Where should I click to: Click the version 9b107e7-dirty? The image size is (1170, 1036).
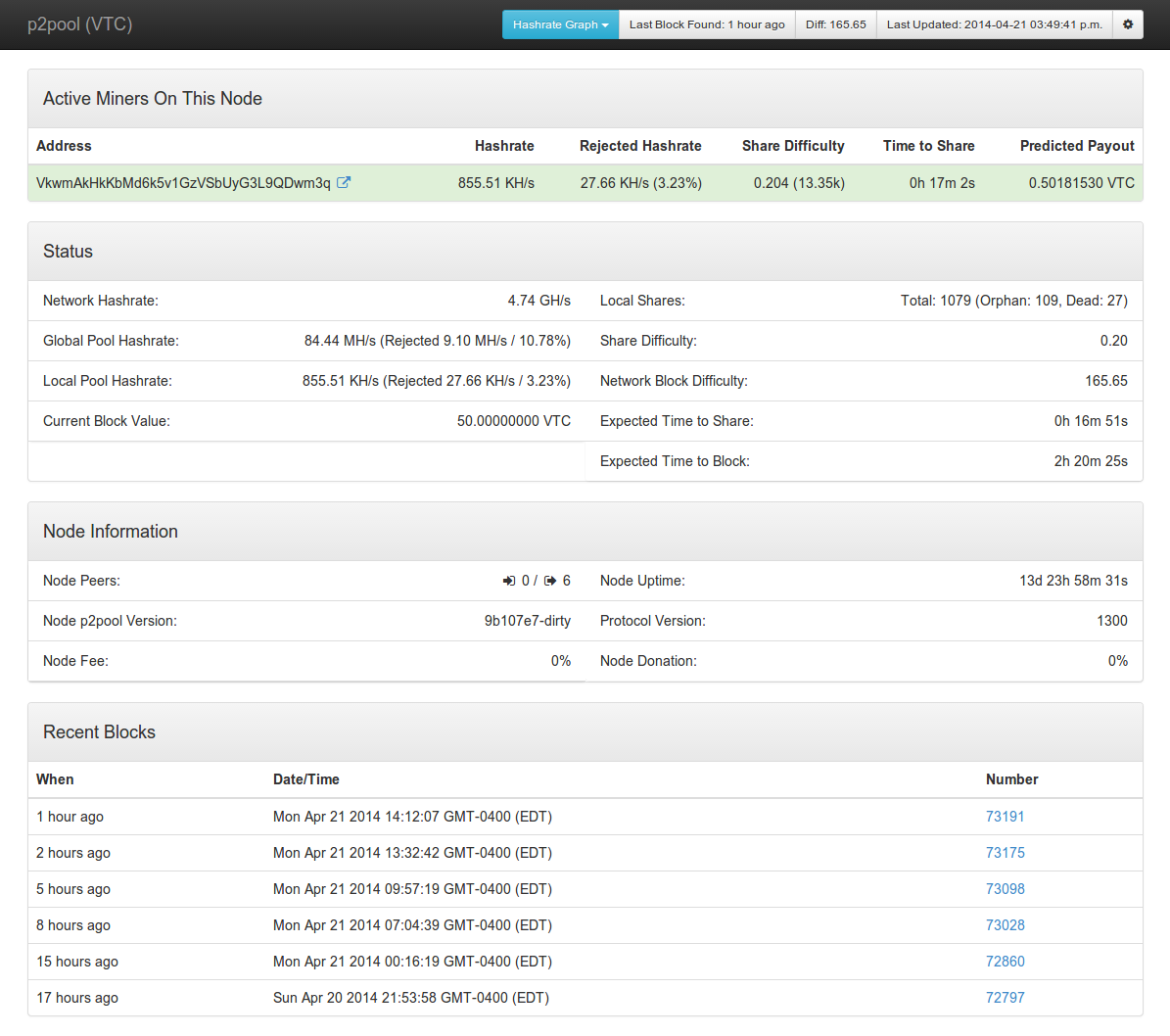point(527,621)
